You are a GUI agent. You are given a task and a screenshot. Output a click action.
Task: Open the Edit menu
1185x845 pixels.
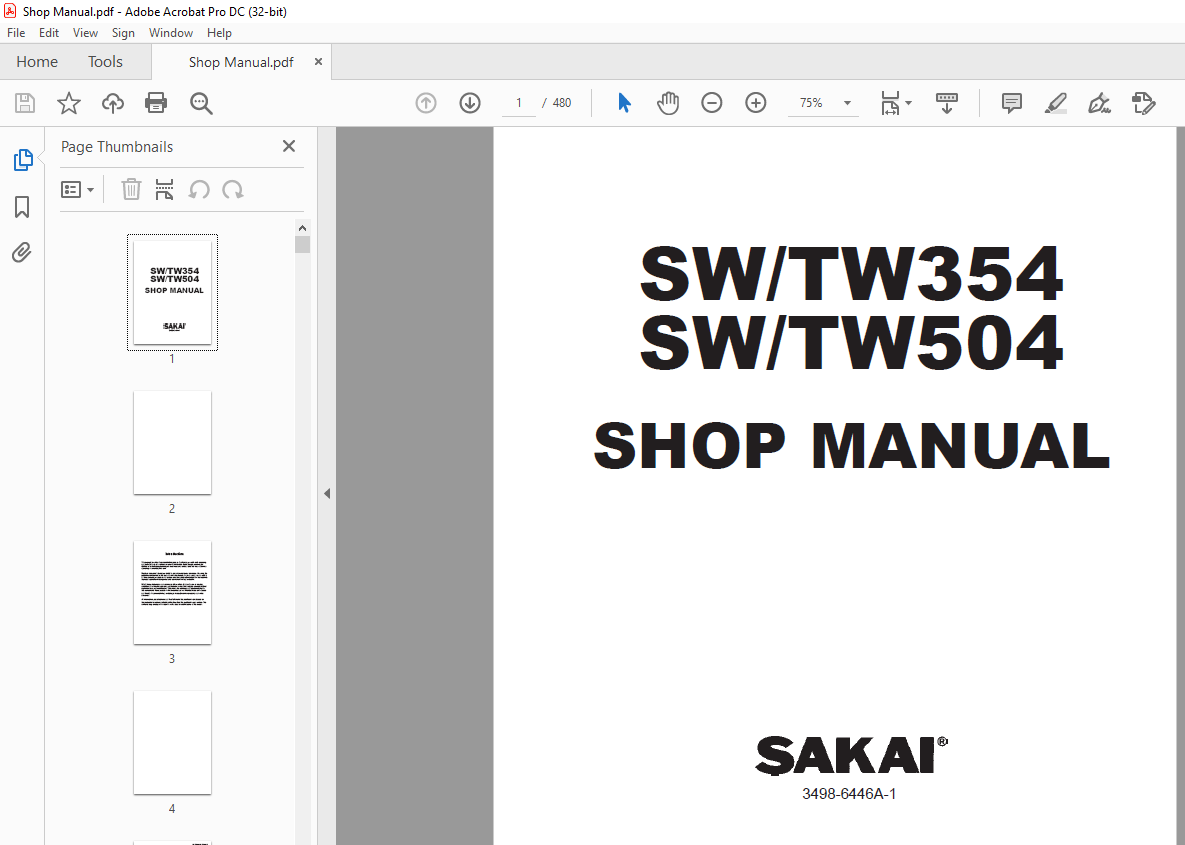click(x=49, y=32)
